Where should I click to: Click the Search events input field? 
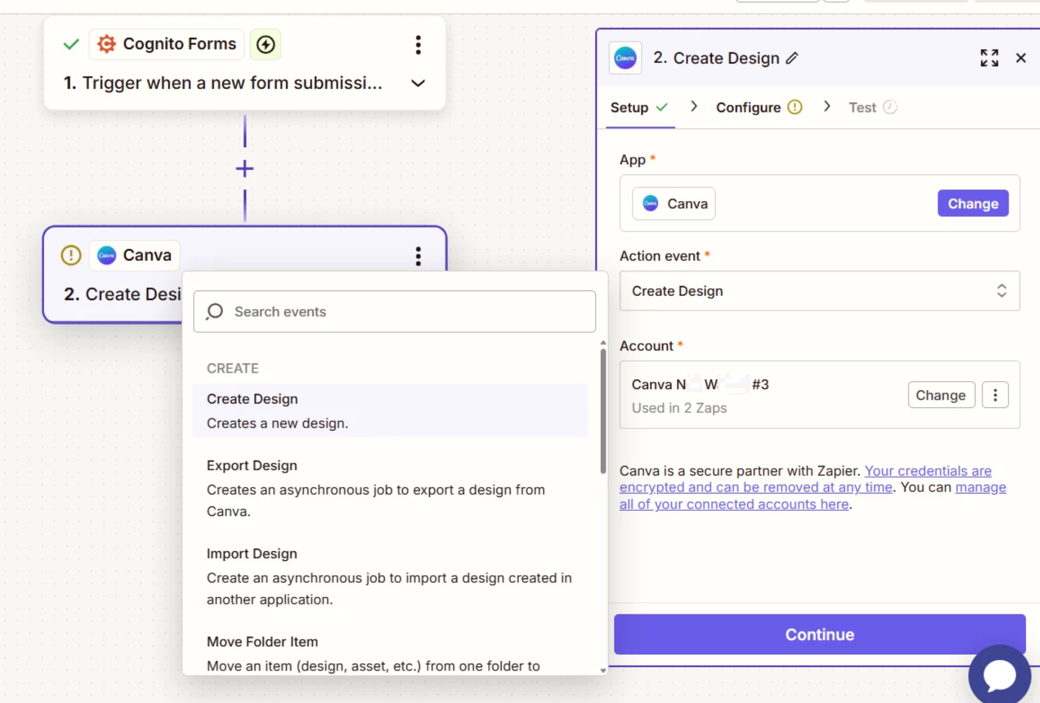395,312
